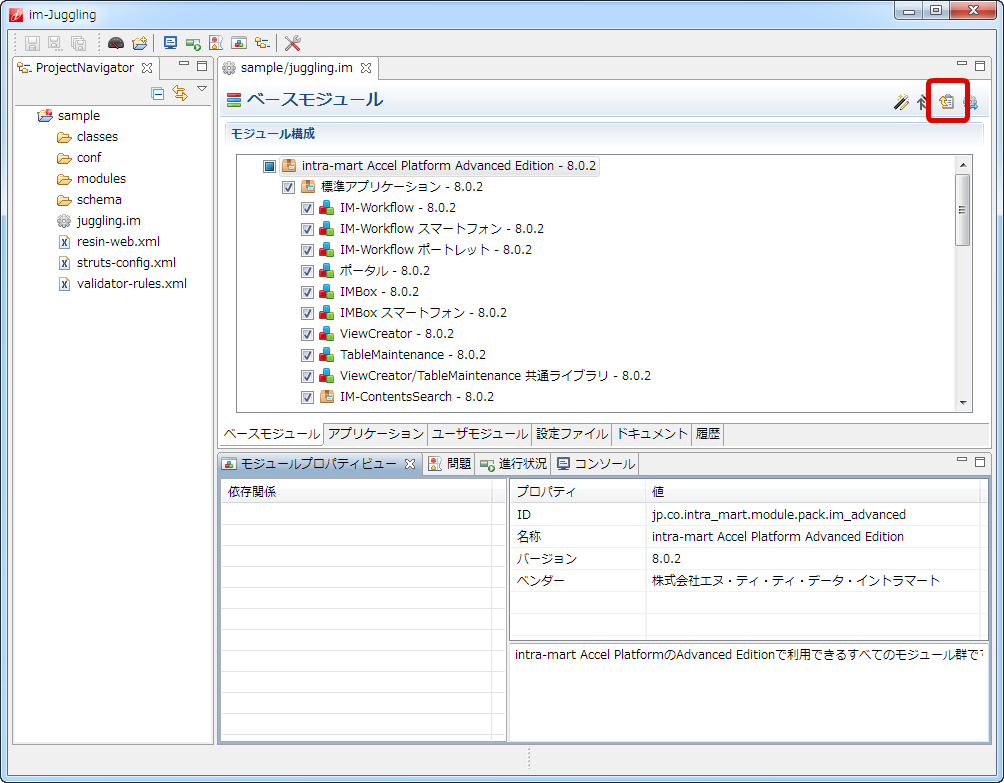This screenshot has width=1004, height=783.
Task: Click the Save toolbar icon
Action: 32,43
